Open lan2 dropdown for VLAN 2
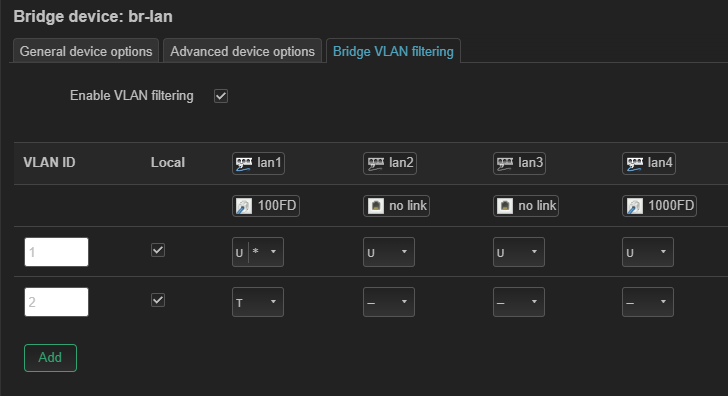This screenshot has width=728, height=396. (x=389, y=302)
